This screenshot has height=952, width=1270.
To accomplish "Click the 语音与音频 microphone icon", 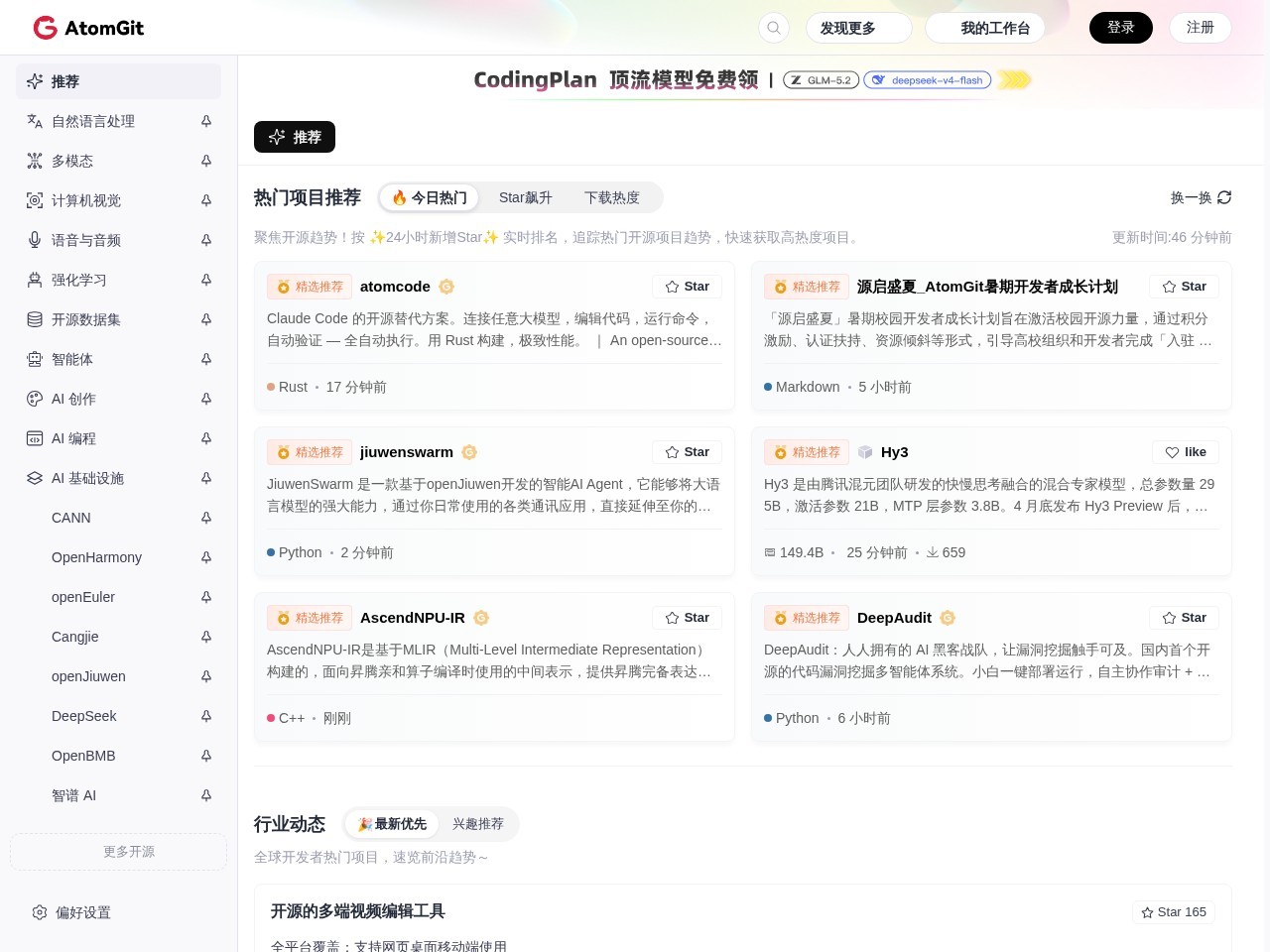I will click(35, 240).
